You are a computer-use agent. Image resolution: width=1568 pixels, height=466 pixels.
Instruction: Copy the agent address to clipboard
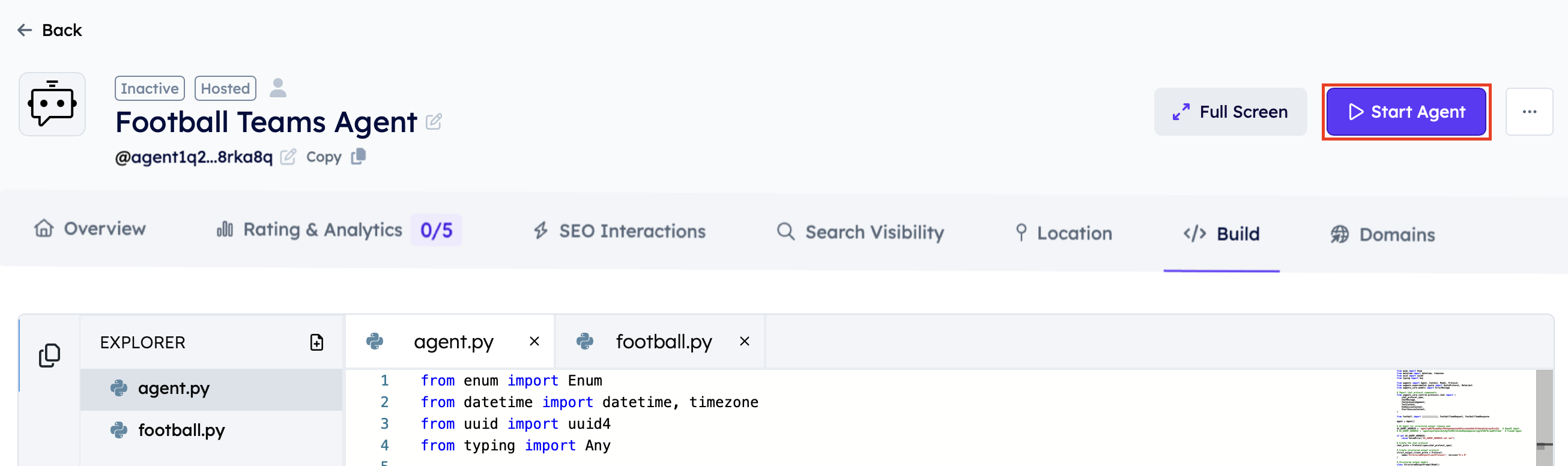[358, 157]
